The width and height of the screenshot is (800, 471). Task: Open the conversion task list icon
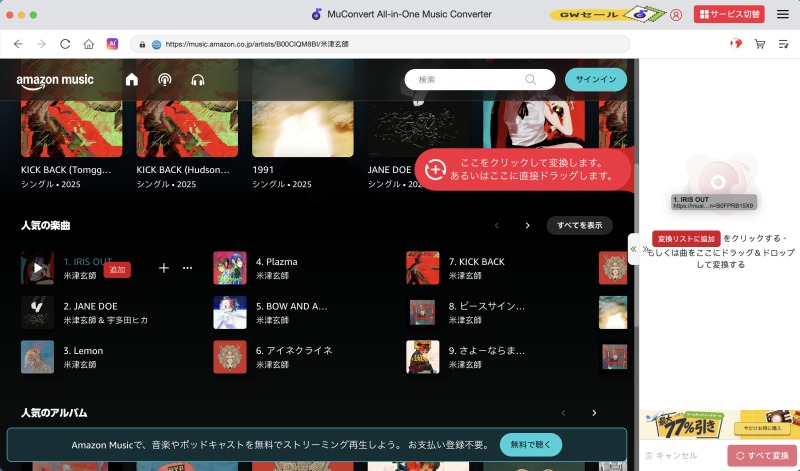784,44
